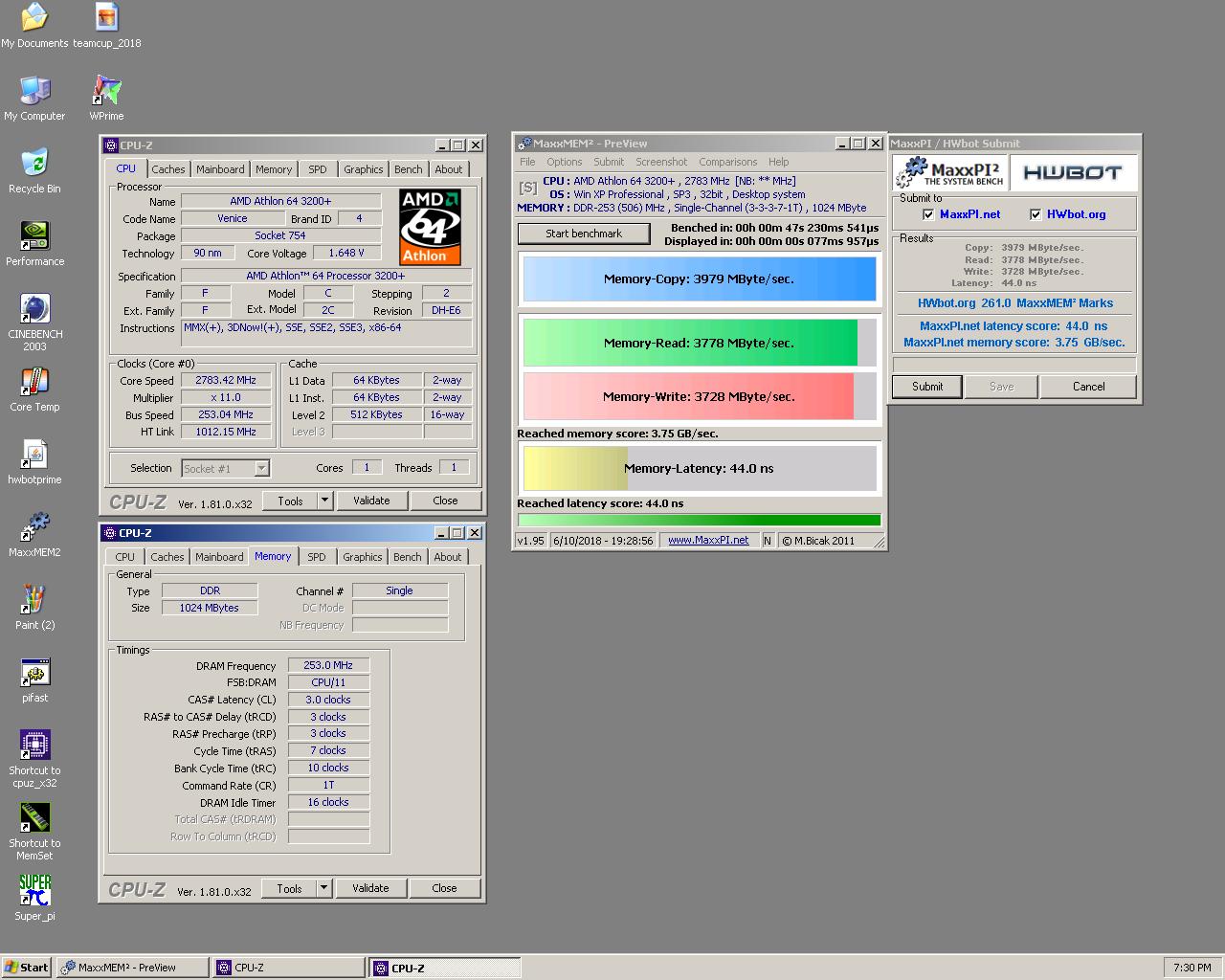Click Cancel in HWbot Submit window

1088,387
